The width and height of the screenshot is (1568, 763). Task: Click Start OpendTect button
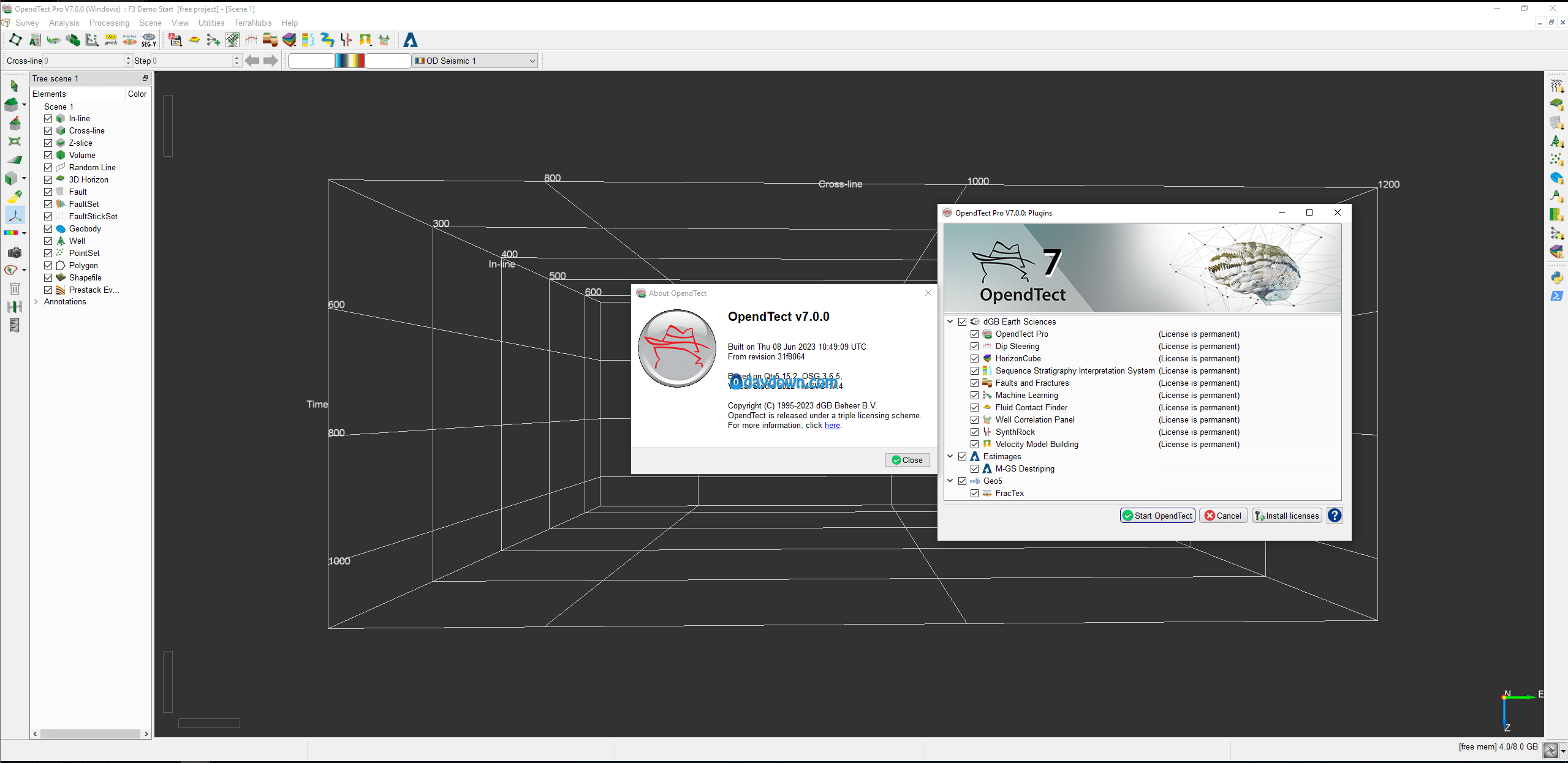(1157, 516)
